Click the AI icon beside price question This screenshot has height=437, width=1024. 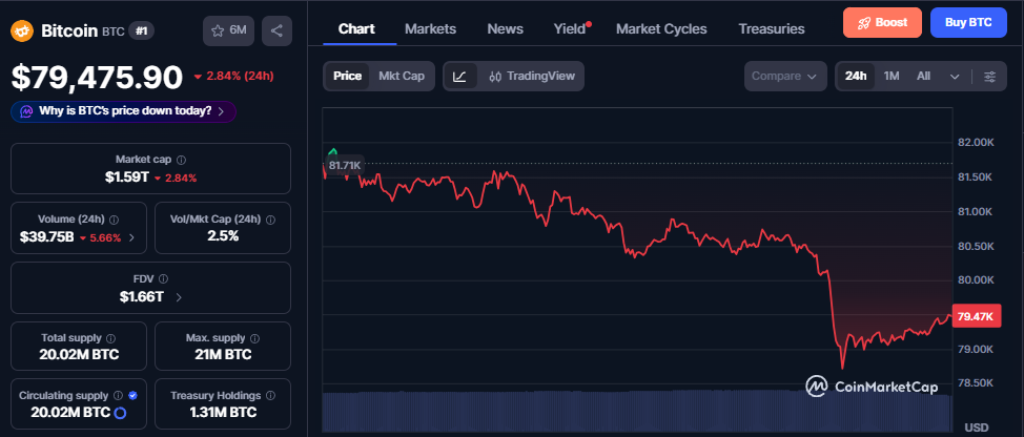tap(26, 111)
